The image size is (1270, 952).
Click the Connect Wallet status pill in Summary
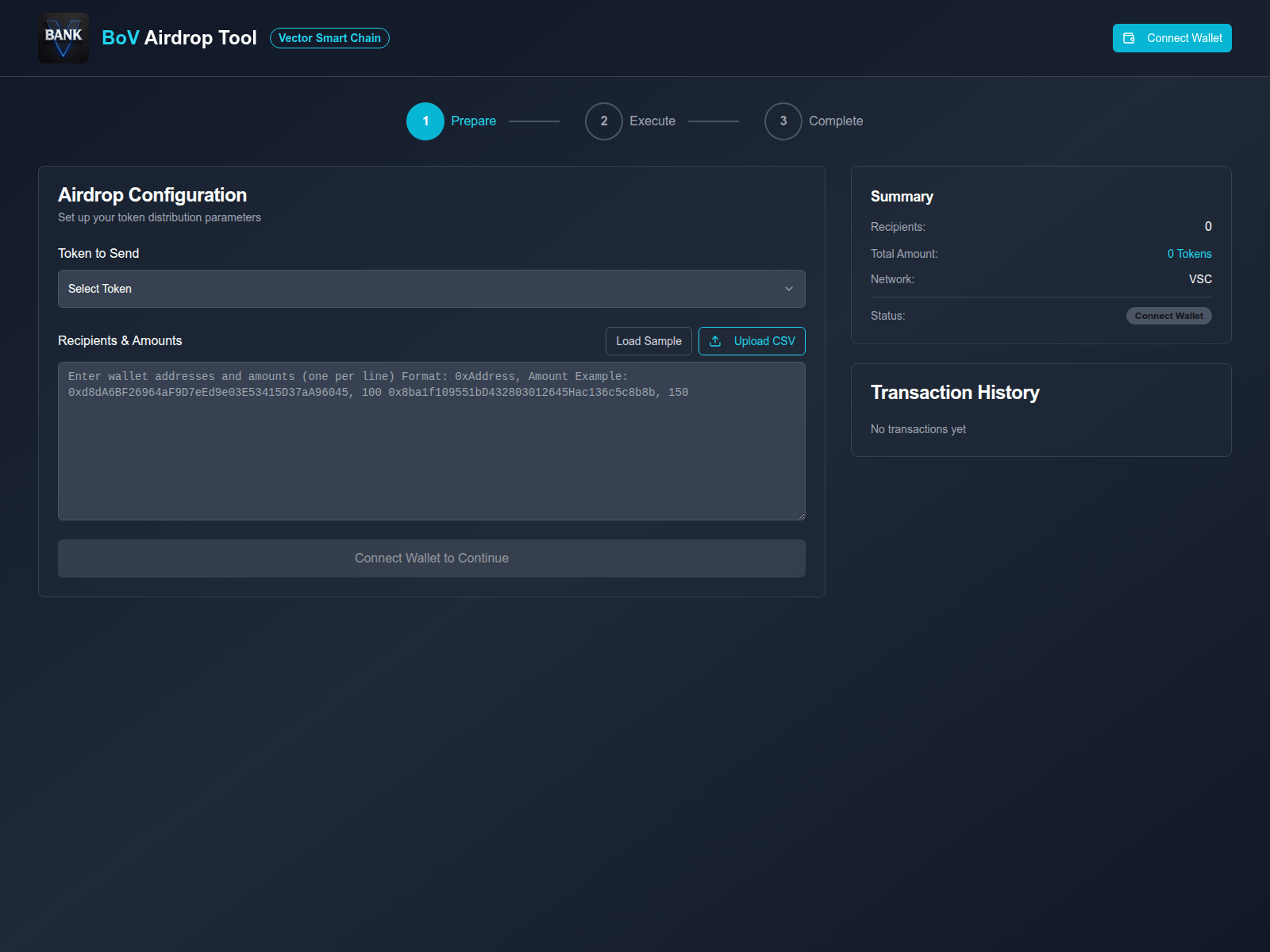click(x=1168, y=315)
